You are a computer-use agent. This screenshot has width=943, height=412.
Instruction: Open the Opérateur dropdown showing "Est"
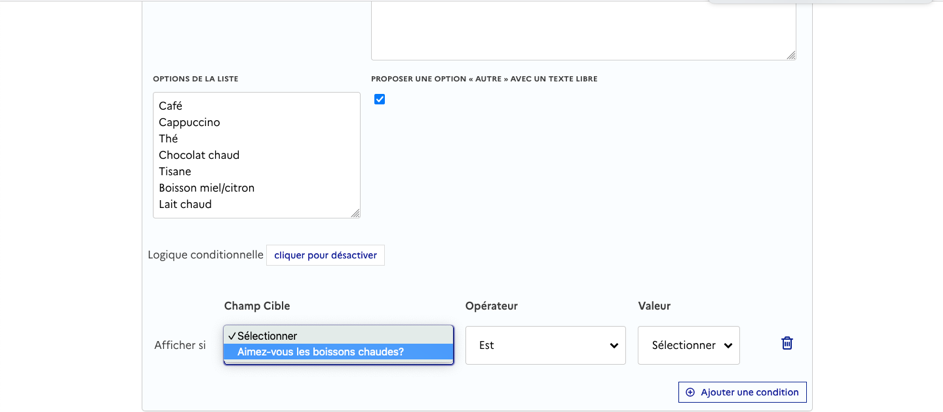[x=545, y=345]
